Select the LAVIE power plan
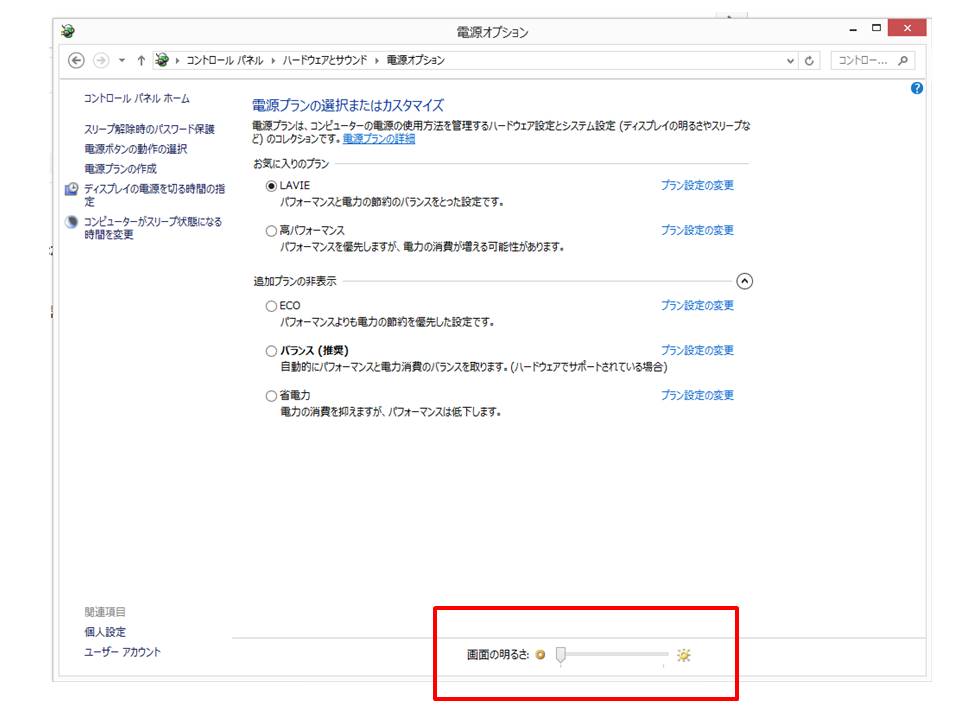960x720 pixels. (271, 186)
